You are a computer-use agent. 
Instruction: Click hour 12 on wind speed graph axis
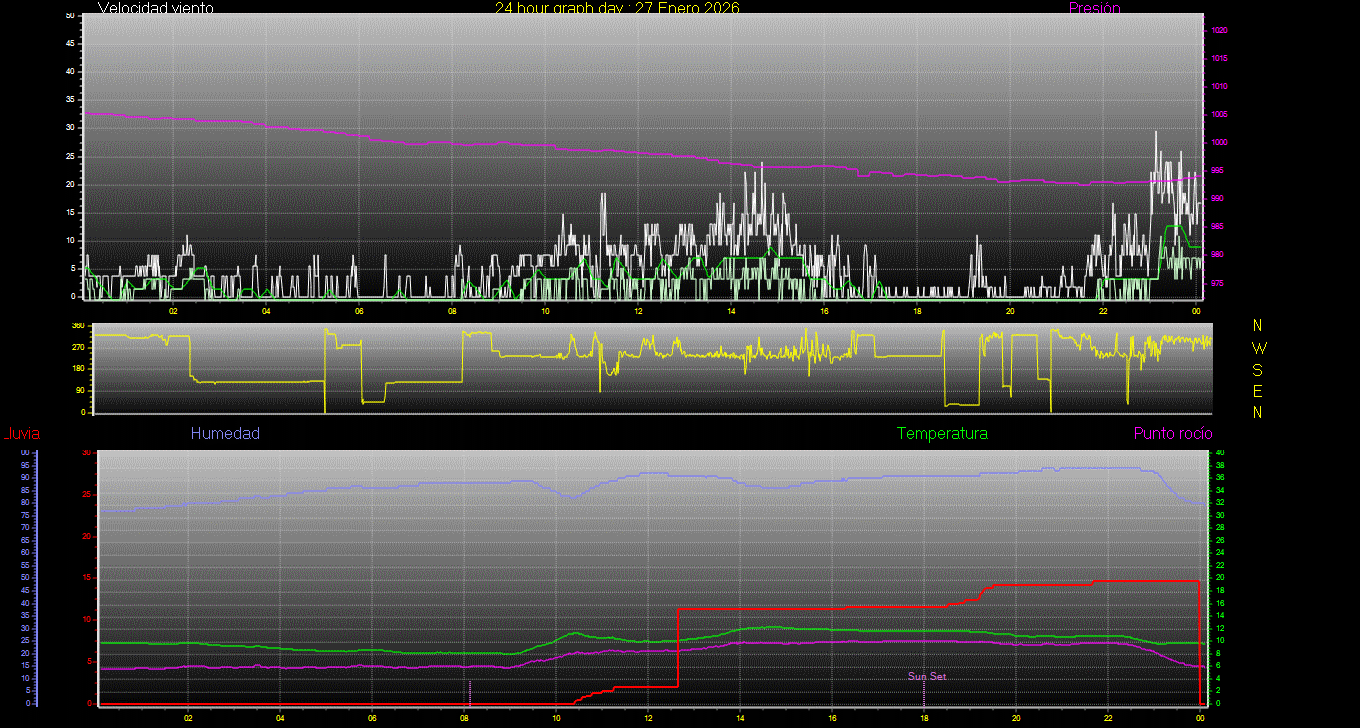click(638, 311)
